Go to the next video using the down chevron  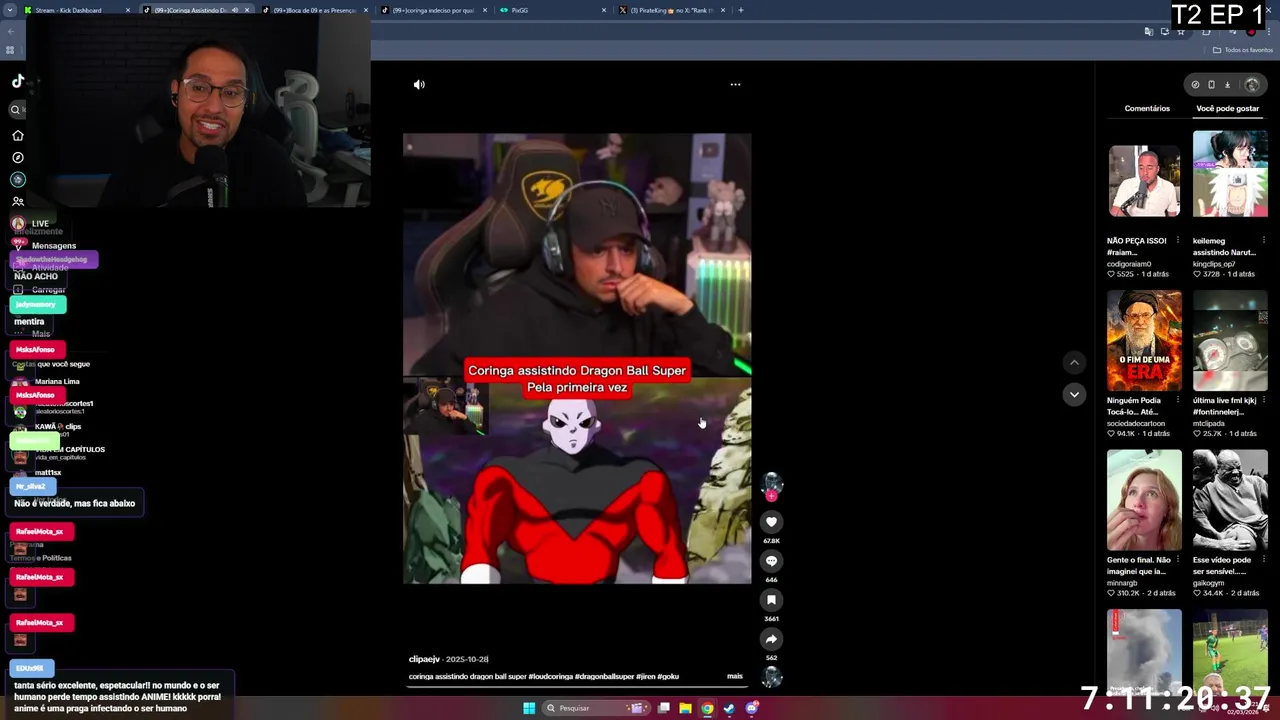click(x=1074, y=395)
